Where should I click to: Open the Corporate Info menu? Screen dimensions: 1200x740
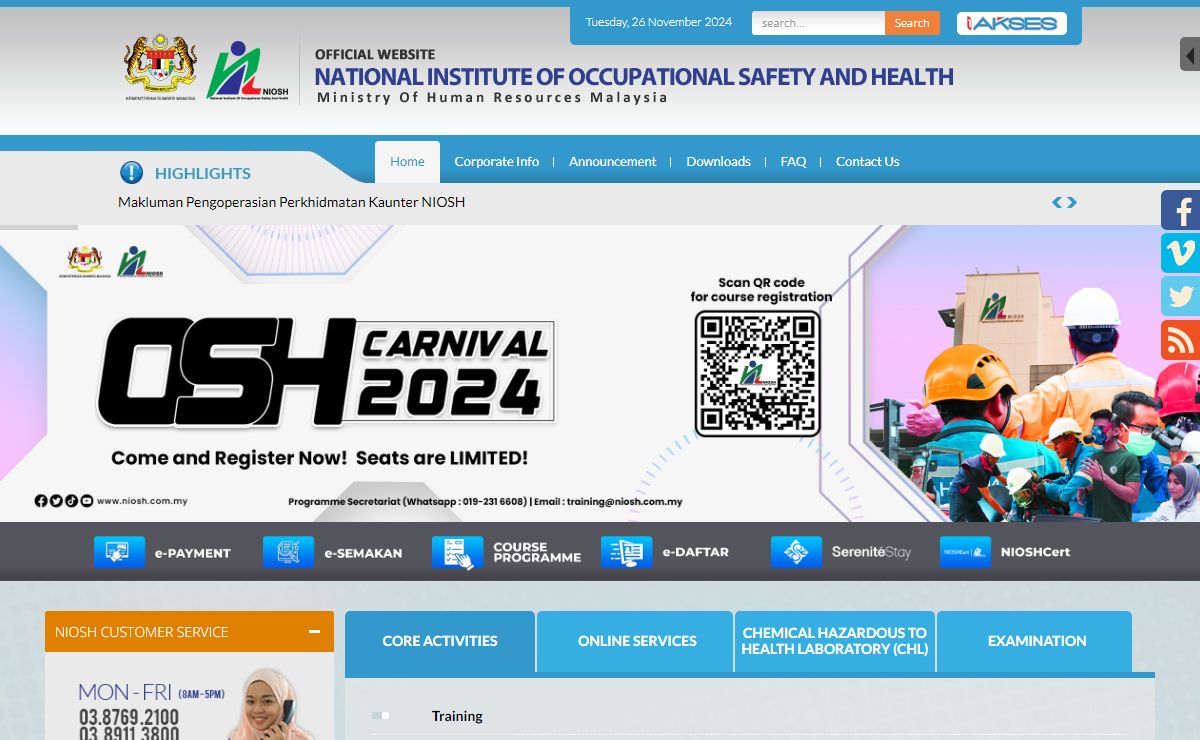point(496,162)
